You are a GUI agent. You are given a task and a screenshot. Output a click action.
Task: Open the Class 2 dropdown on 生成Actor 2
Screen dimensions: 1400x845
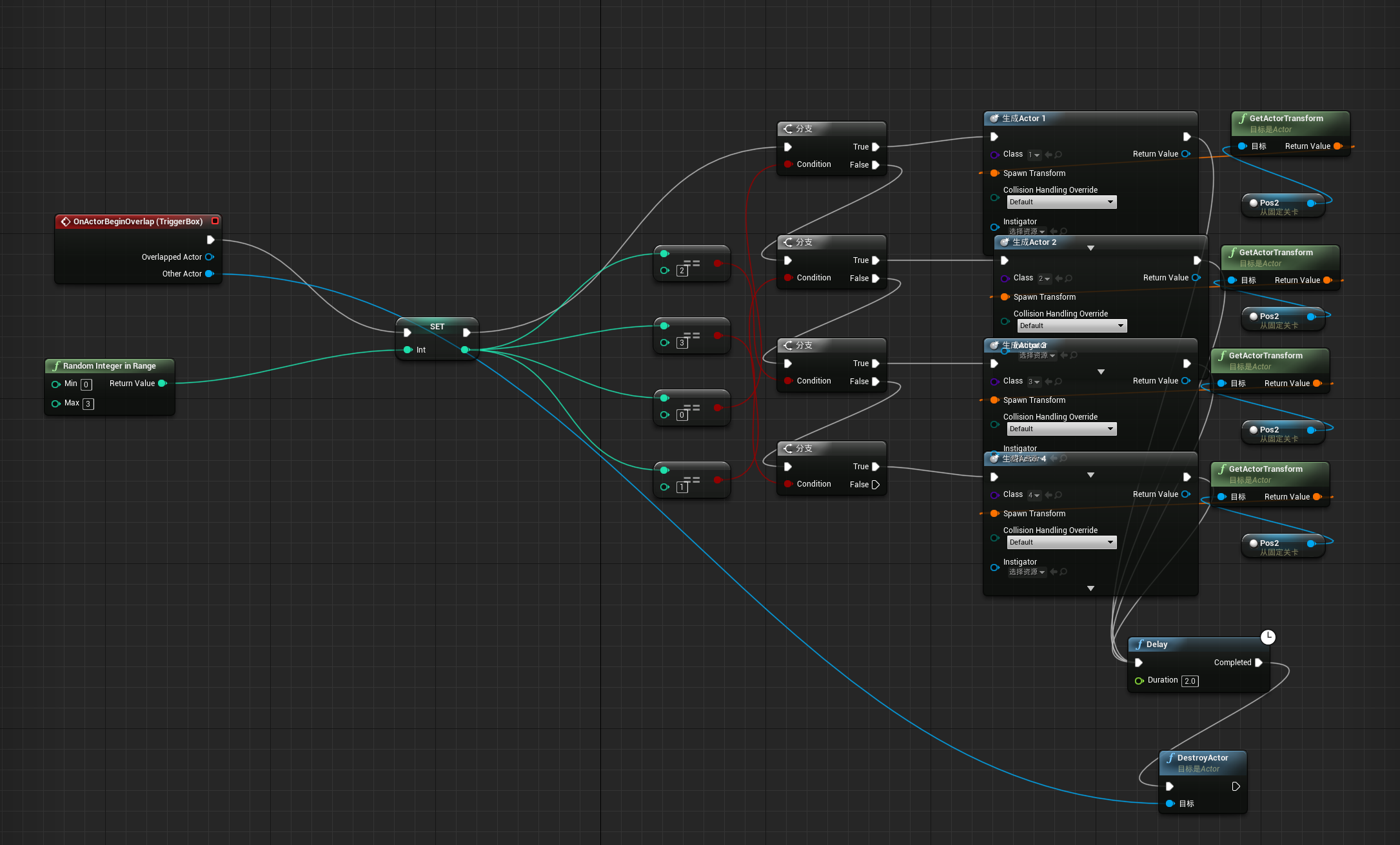[x=1045, y=278]
